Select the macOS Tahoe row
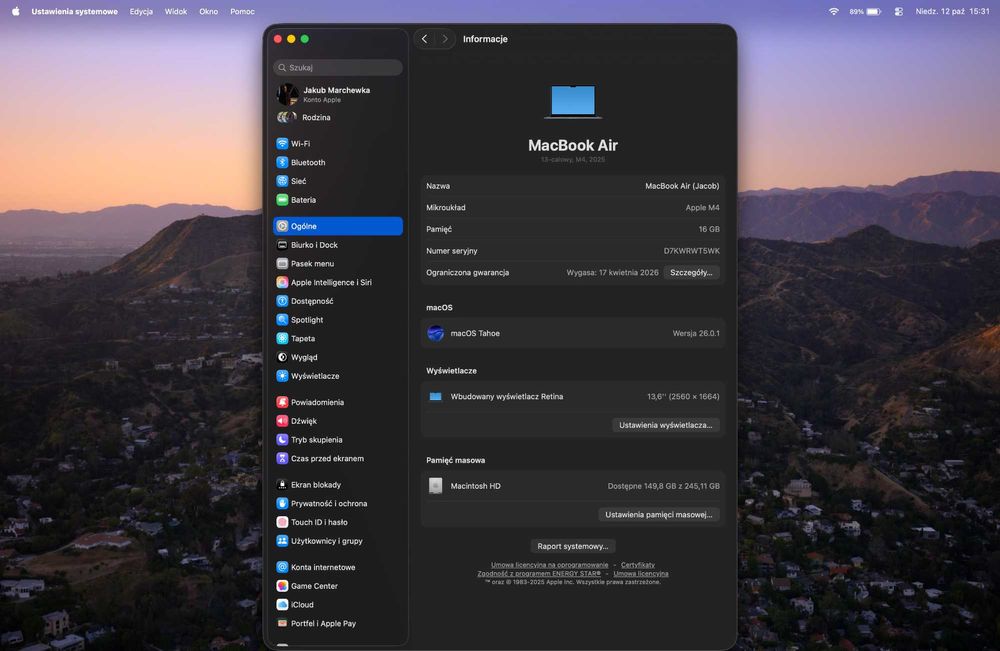Image resolution: width=1000 pixels, height=651 pixels. (573, 333)
